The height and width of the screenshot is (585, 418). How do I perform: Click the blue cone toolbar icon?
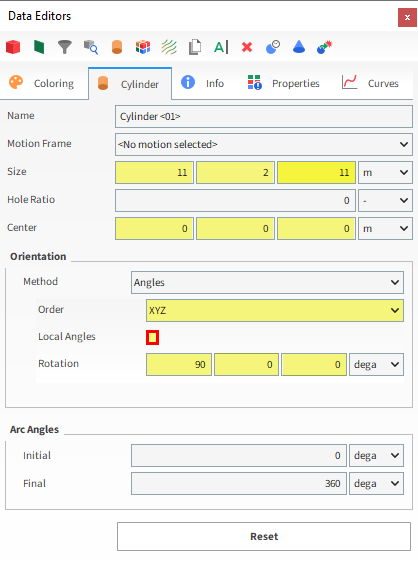[299, 47]
